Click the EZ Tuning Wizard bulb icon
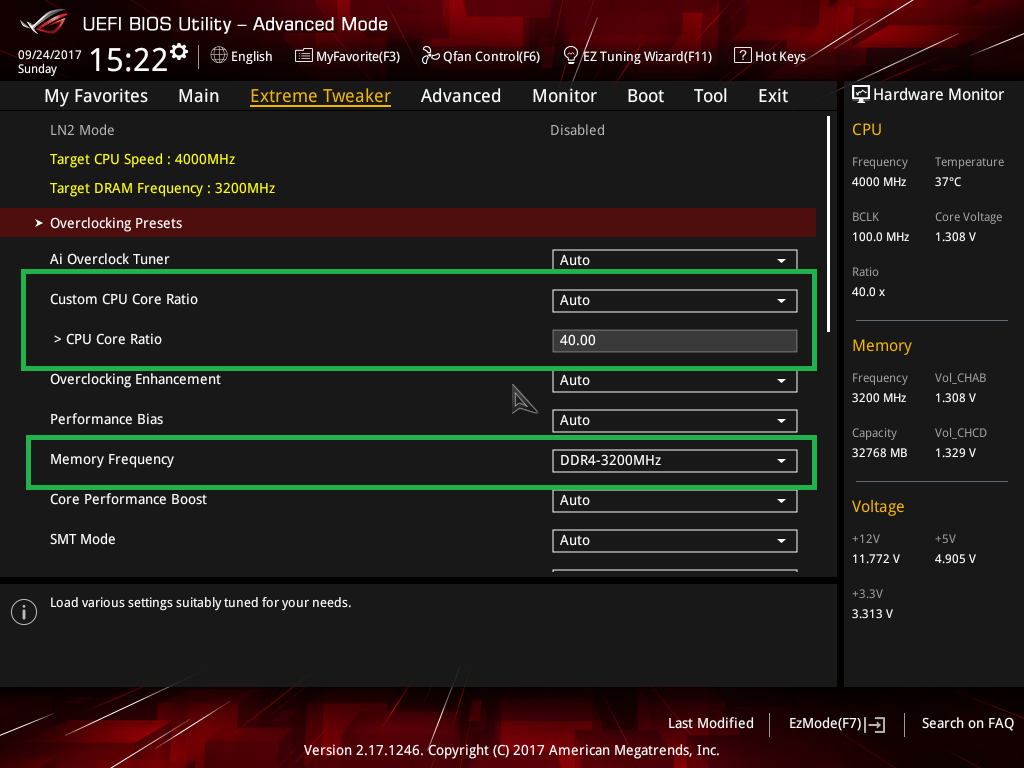 coord(570,56)
